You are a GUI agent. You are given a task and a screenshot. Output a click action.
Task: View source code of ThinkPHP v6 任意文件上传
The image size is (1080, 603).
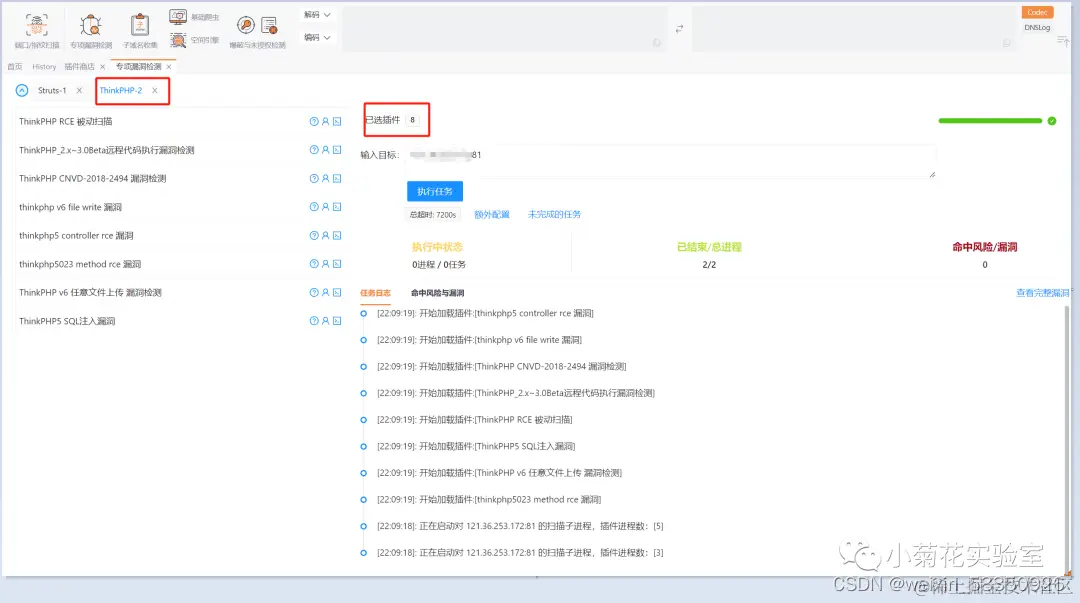(x=338, y=292)
